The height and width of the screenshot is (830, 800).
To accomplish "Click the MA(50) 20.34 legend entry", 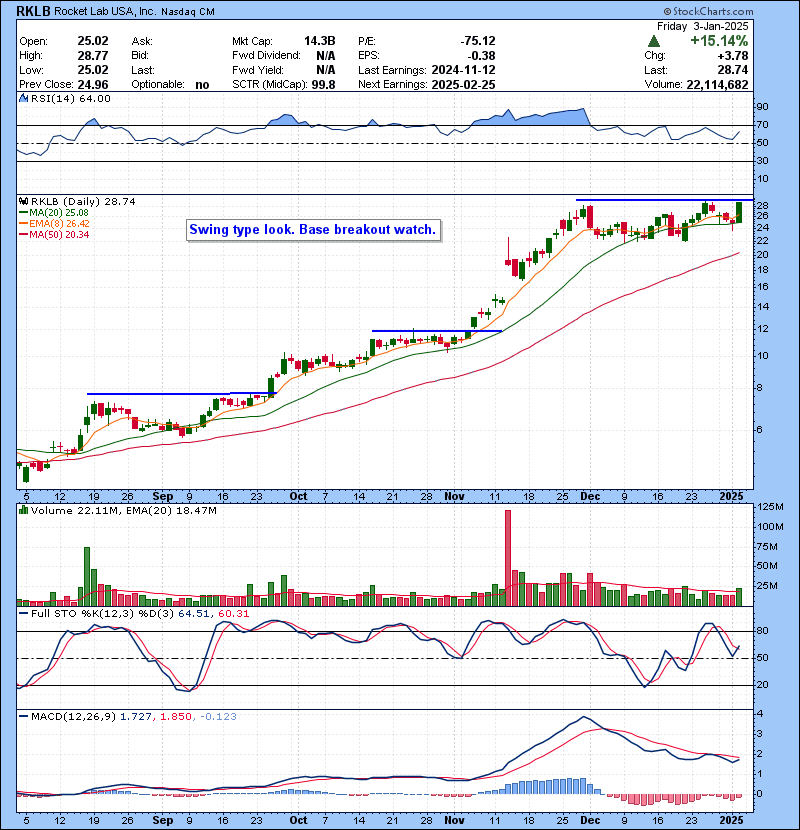I will [x=54, y=234].
